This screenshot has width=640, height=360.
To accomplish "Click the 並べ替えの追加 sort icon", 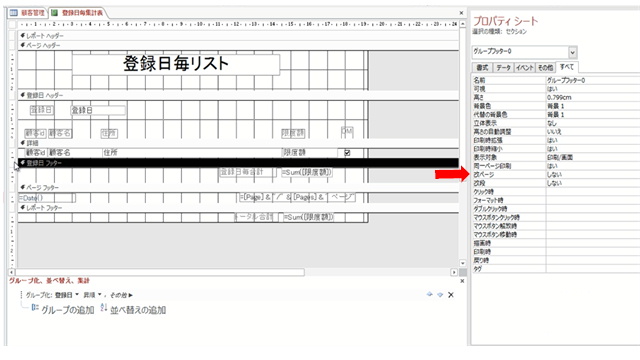I will point(104,308).
